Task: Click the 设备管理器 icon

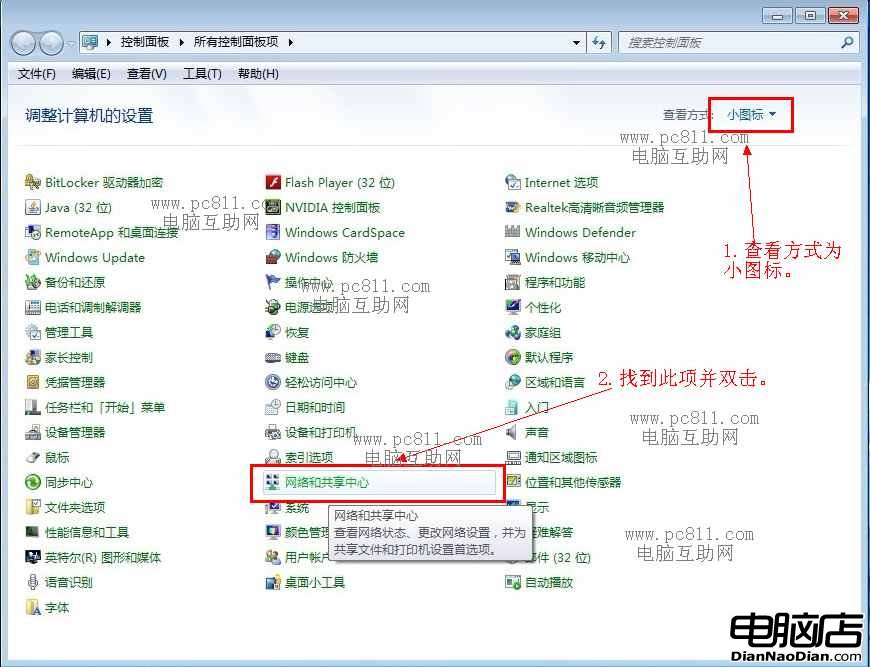Action: coord(33,432)
